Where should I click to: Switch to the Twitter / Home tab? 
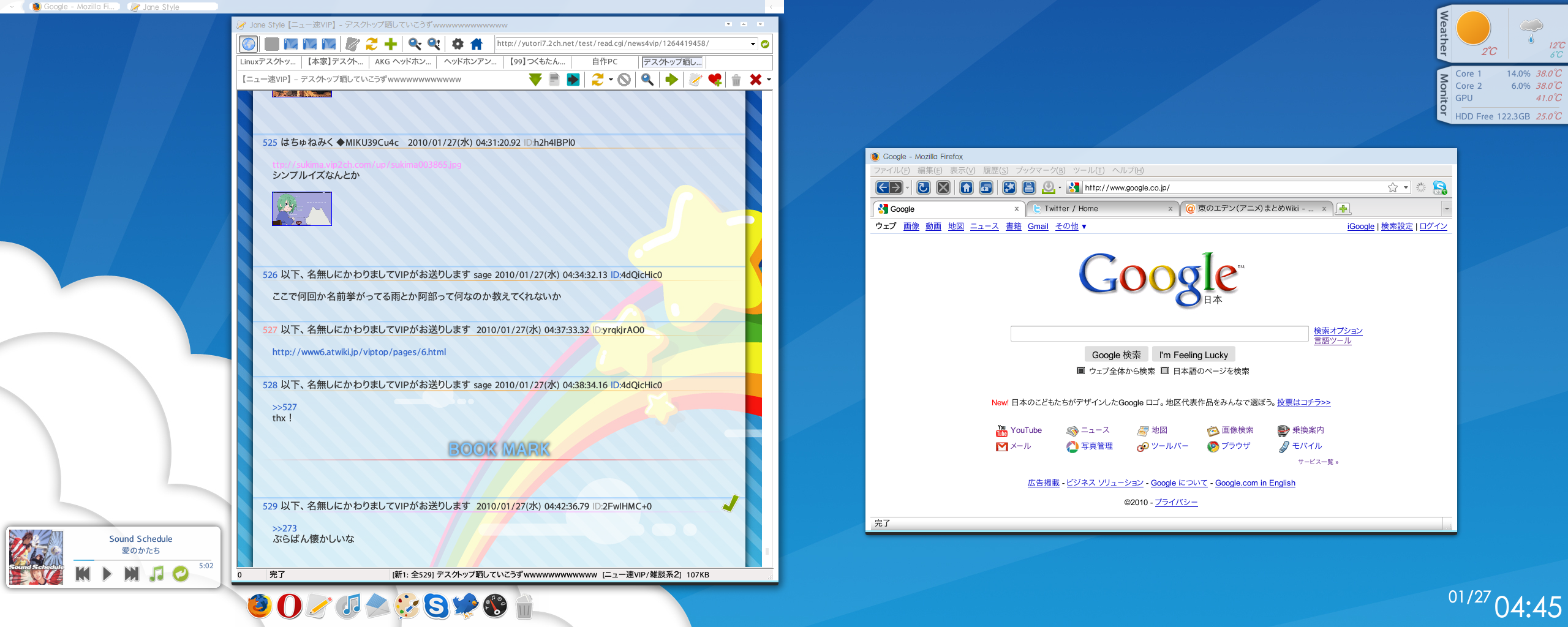pyautogui.click(x=1102, y=209)
